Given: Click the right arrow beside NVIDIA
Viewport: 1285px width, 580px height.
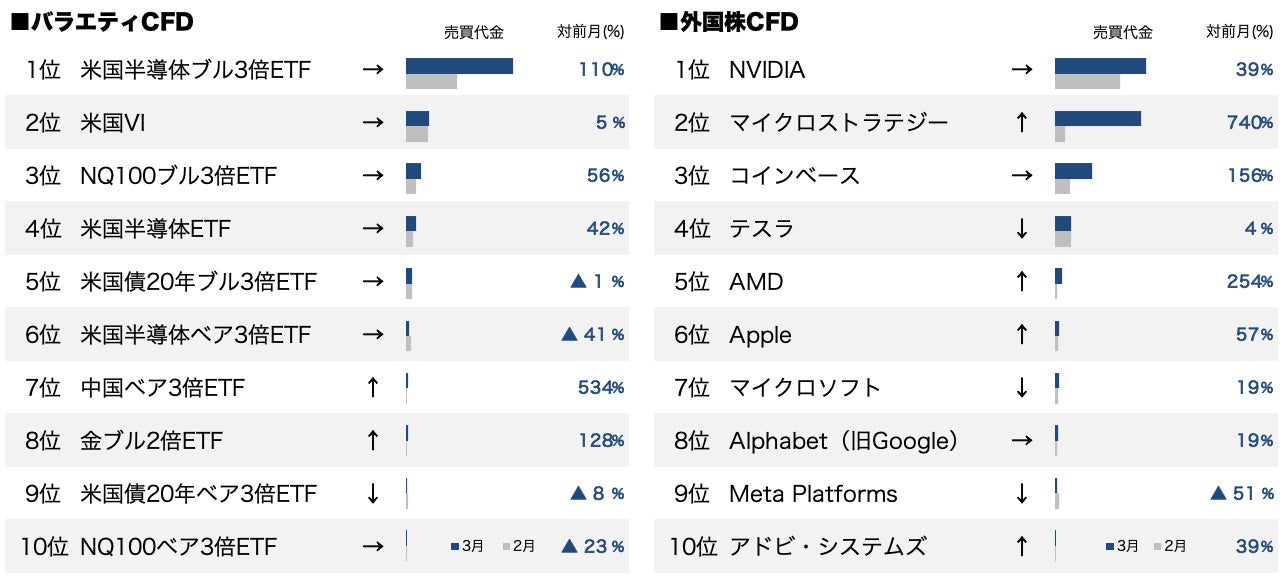Looking at the screenshot, I should click(x=1021, y=70).
